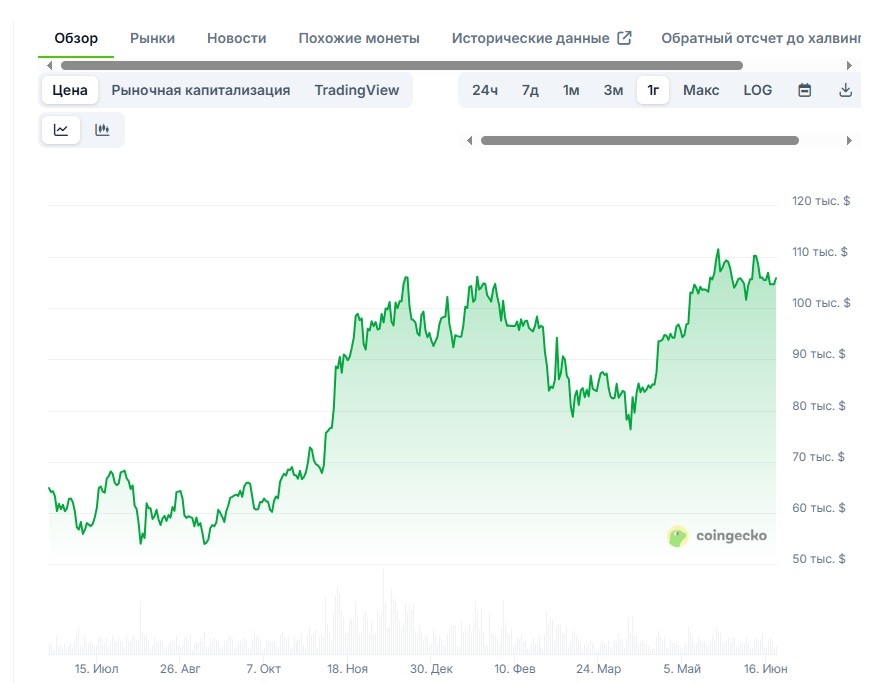Switch chart to TradingView mode
The width and height of the screenshot is (878, 683).
(356, 90)
